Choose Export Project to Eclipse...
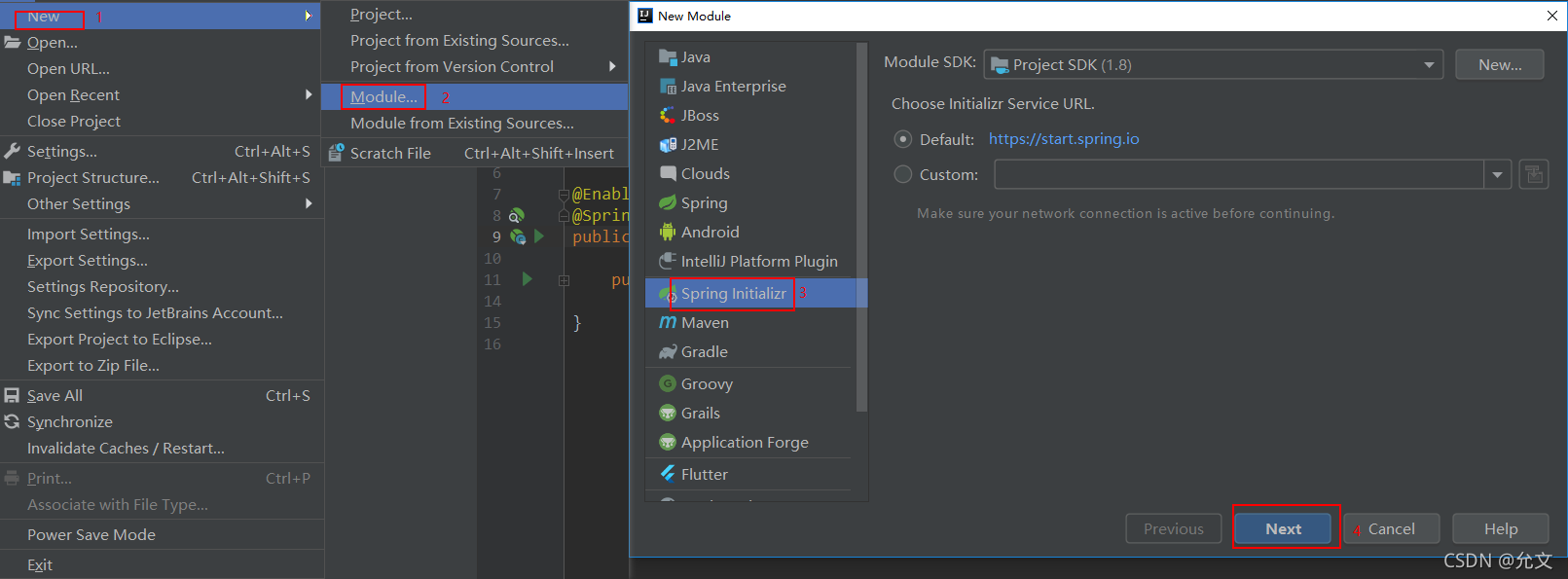1568x579 pixels. tap(161, 340)
